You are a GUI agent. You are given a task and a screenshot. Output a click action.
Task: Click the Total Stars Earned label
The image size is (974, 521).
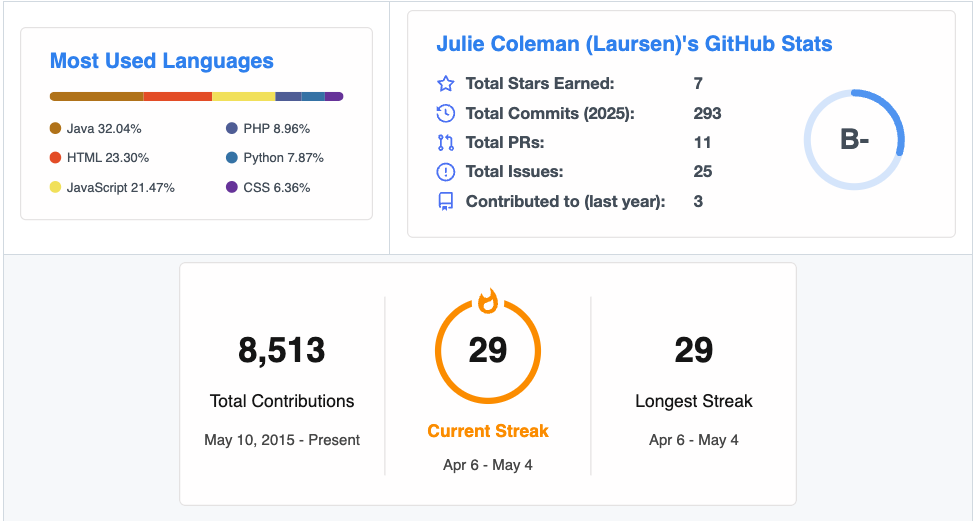tap(540, 83)
